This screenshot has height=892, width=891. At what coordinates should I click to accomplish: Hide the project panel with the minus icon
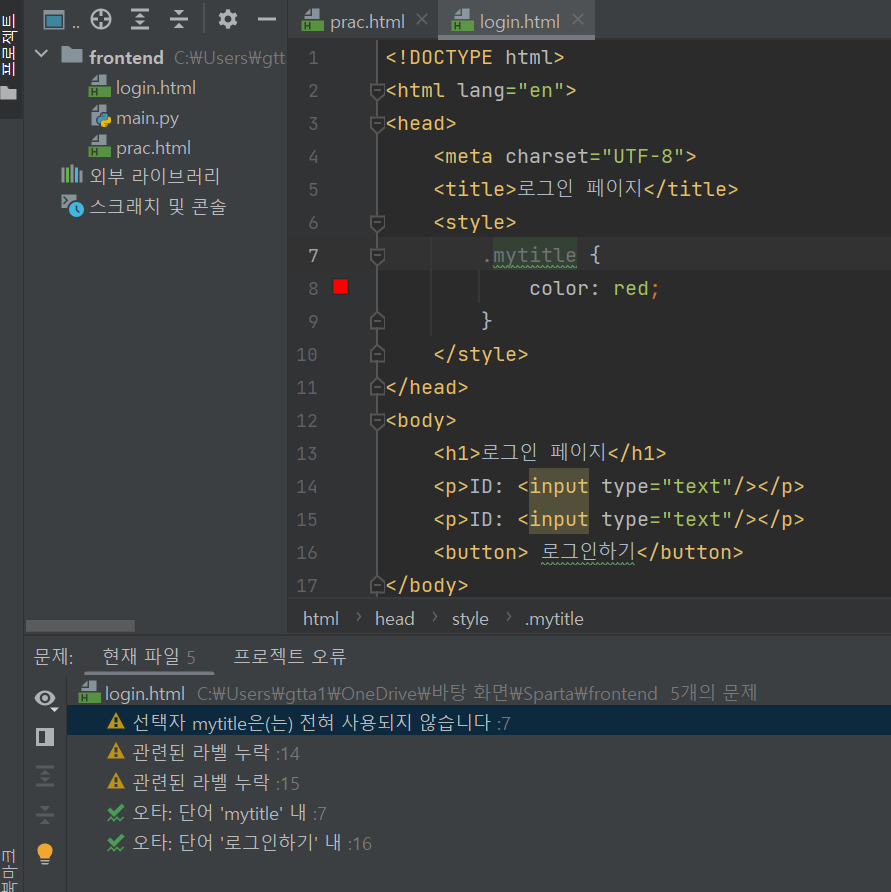pyautogui.click(x=266, y=20)
